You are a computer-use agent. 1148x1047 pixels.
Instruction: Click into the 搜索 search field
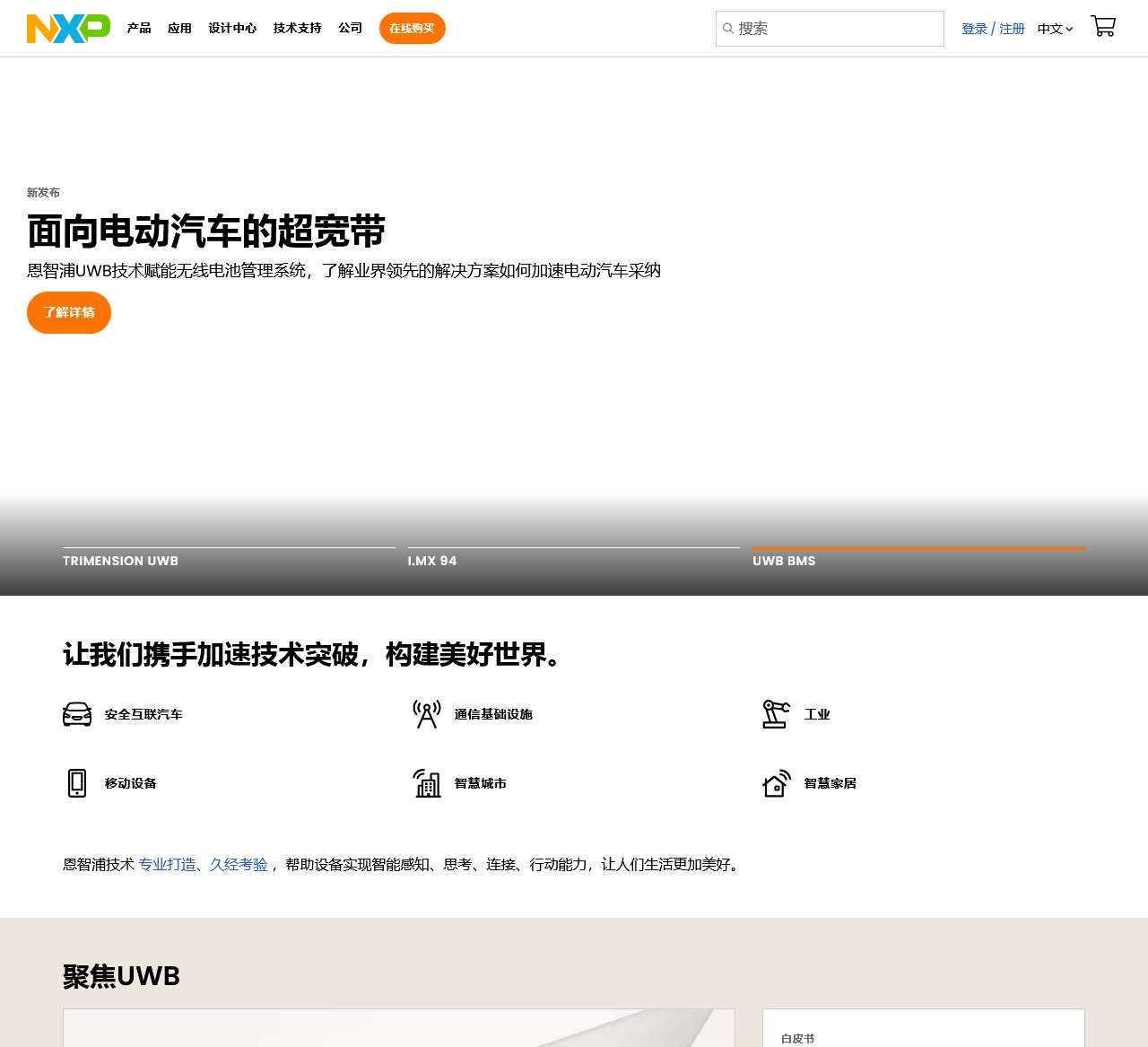(830, 29)
